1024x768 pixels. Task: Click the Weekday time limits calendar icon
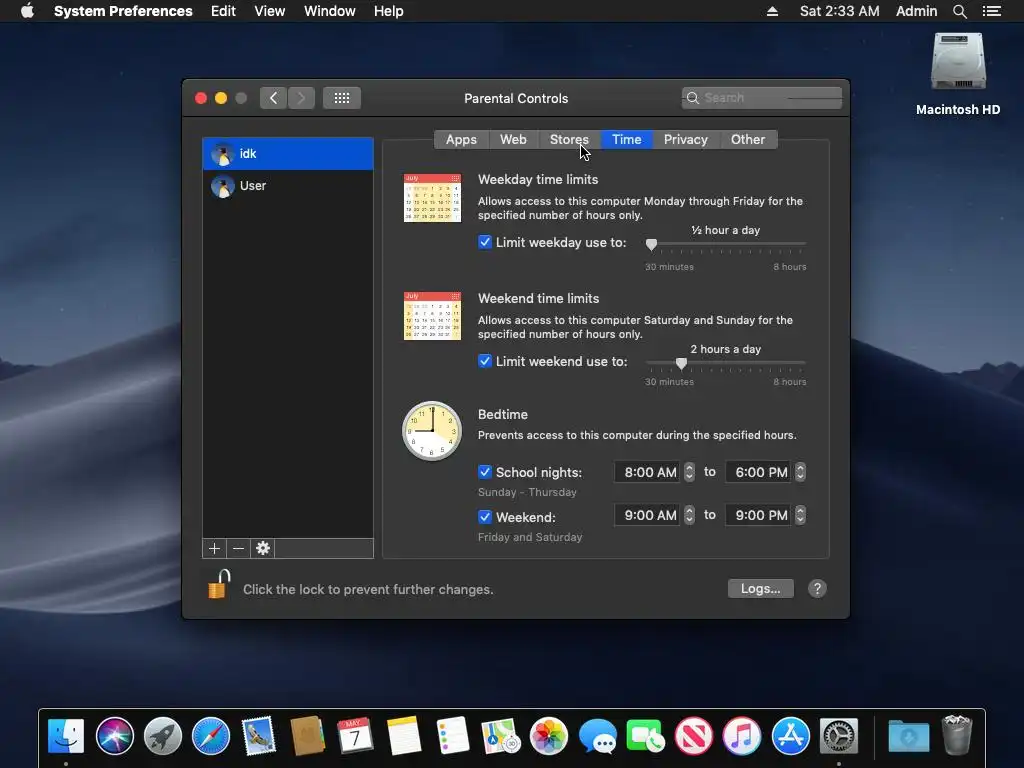point(432,198)
